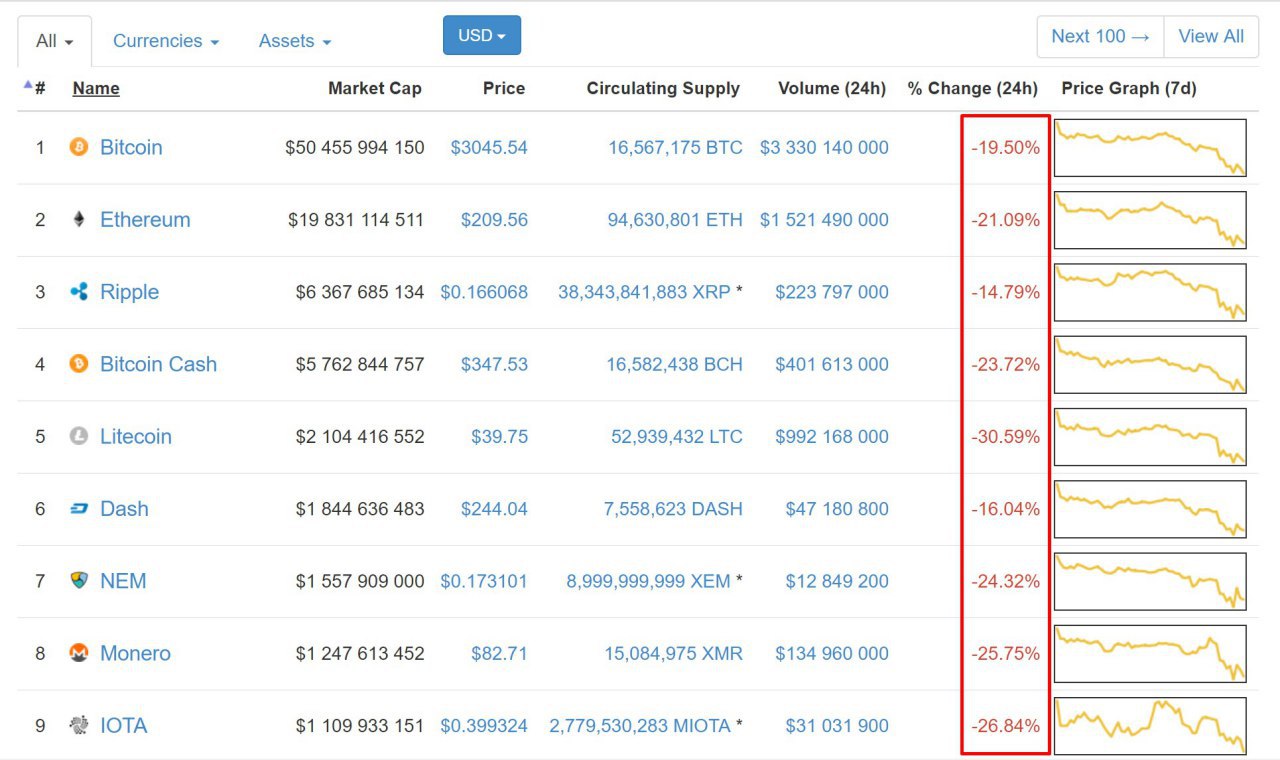Open the USD currency selector
Viewport: 1280px width, 760px height.
pyautogui.click(x=482, y=35)
